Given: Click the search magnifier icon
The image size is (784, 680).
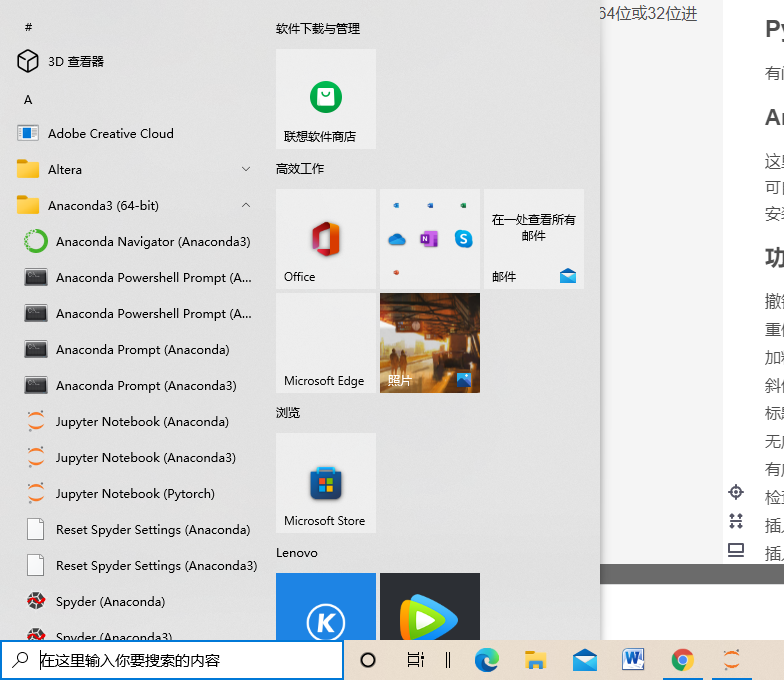Looking at the screenshot, I should click(x=20, y=660).
